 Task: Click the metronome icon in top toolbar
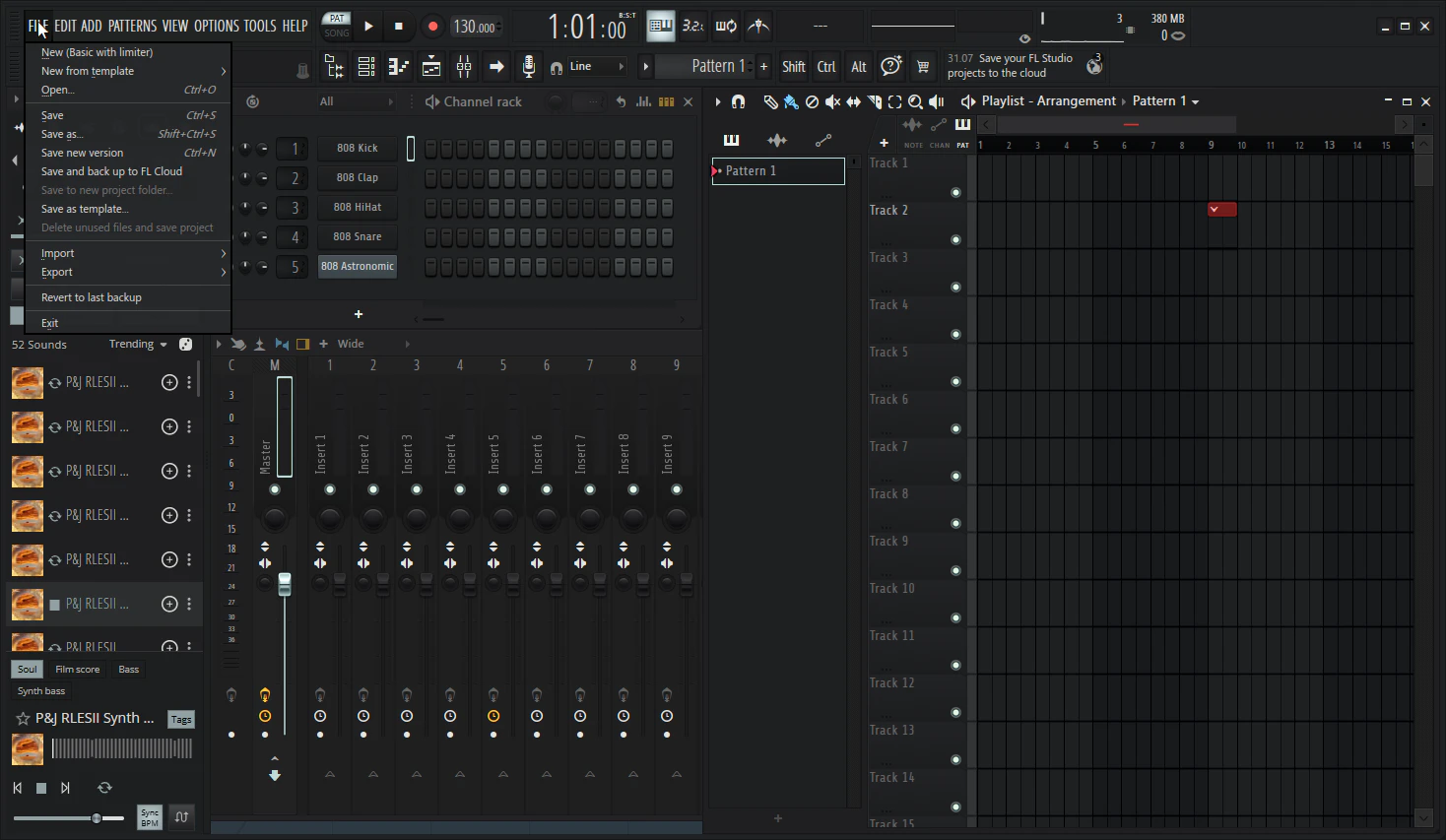click(757, 27)
